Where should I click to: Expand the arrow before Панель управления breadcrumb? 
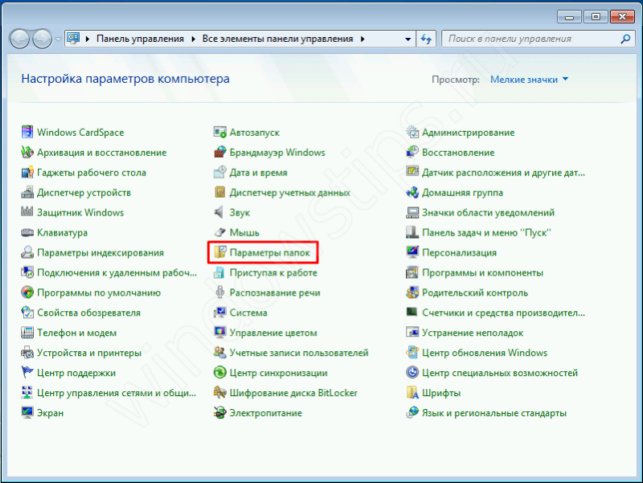87,39
